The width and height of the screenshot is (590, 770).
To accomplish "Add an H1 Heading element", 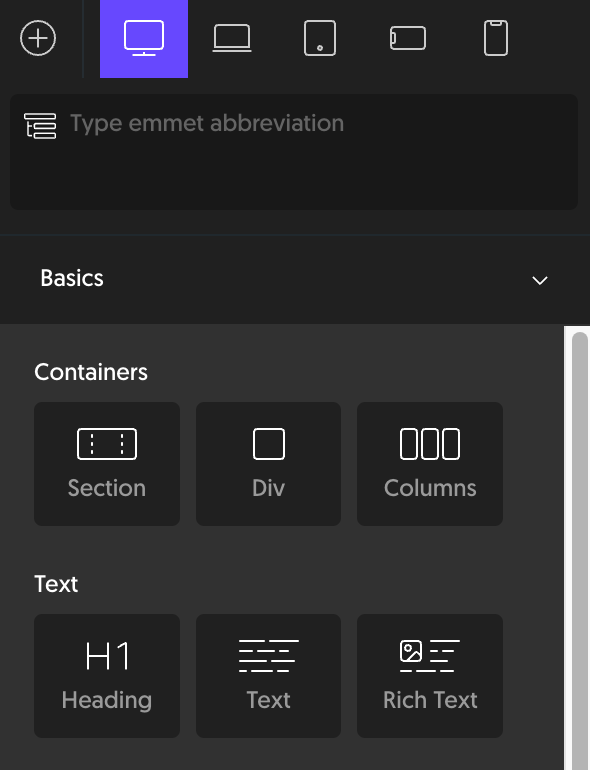I will coord(107,676).
